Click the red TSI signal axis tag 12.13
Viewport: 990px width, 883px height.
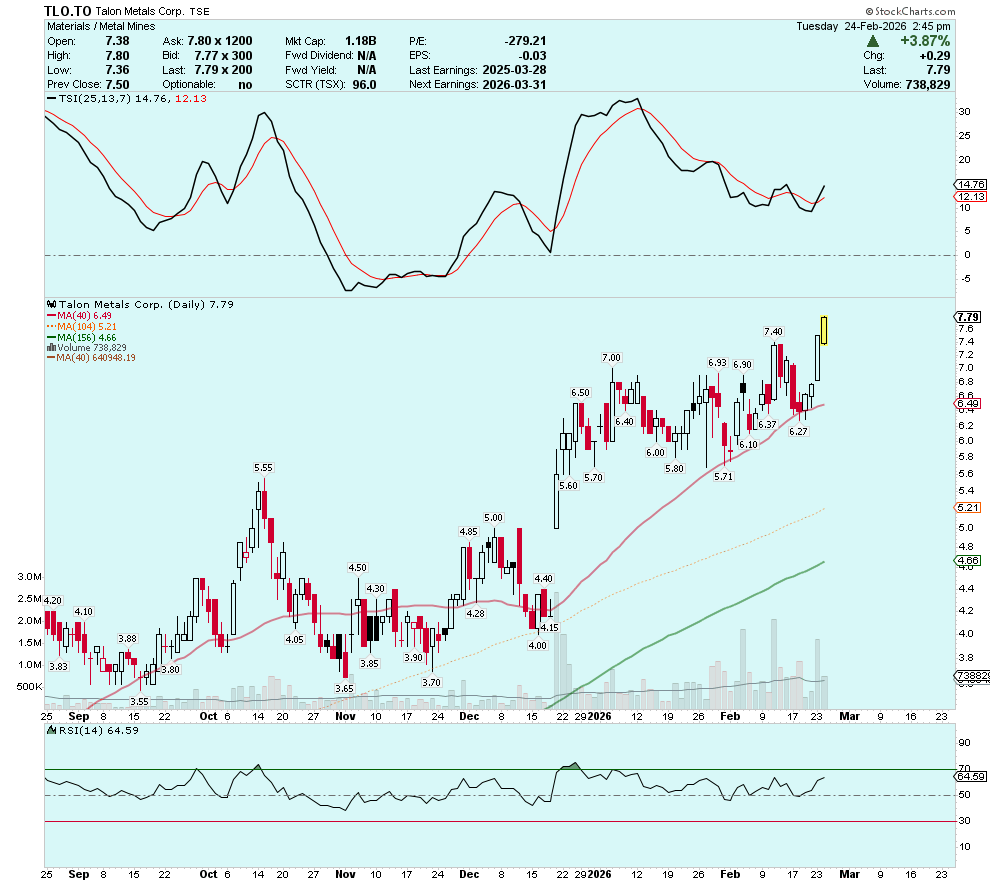970,196
